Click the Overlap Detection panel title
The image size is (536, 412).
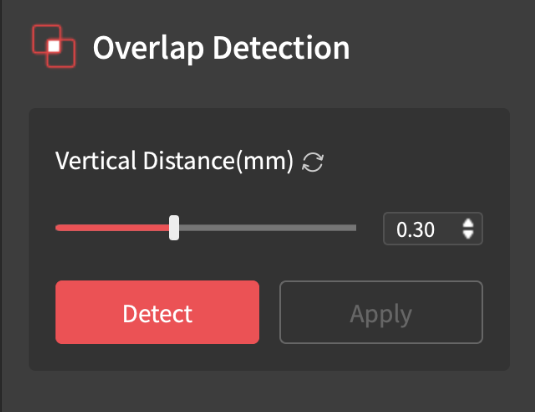coord(222,48)
